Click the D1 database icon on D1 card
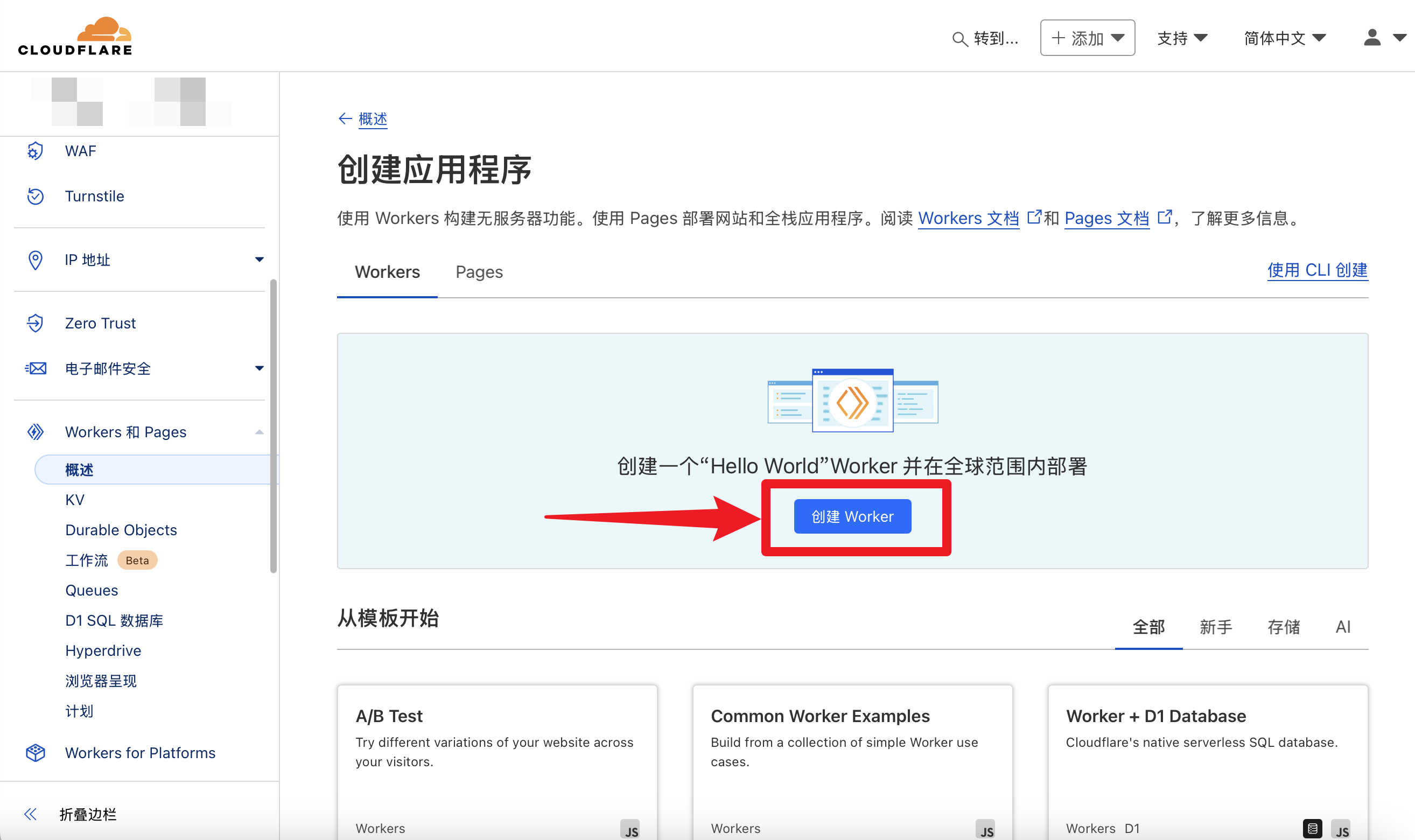The image size is (1415, 840). (x=1313, y=829)
